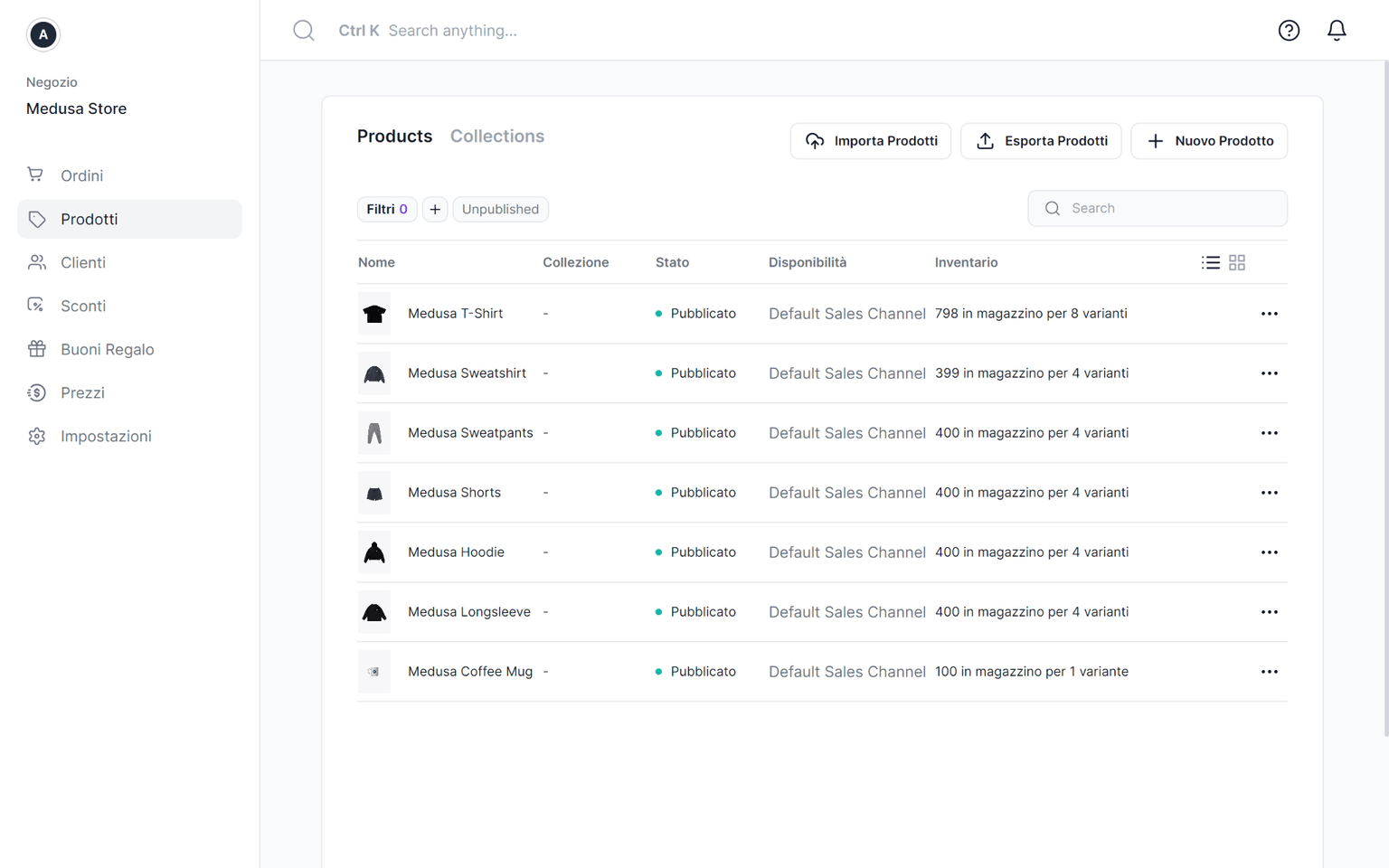Image resolution: width=1389 pixels, height=868 pixels.
Task: Open the help question mark icon
Action: [x=1289, y=31]
